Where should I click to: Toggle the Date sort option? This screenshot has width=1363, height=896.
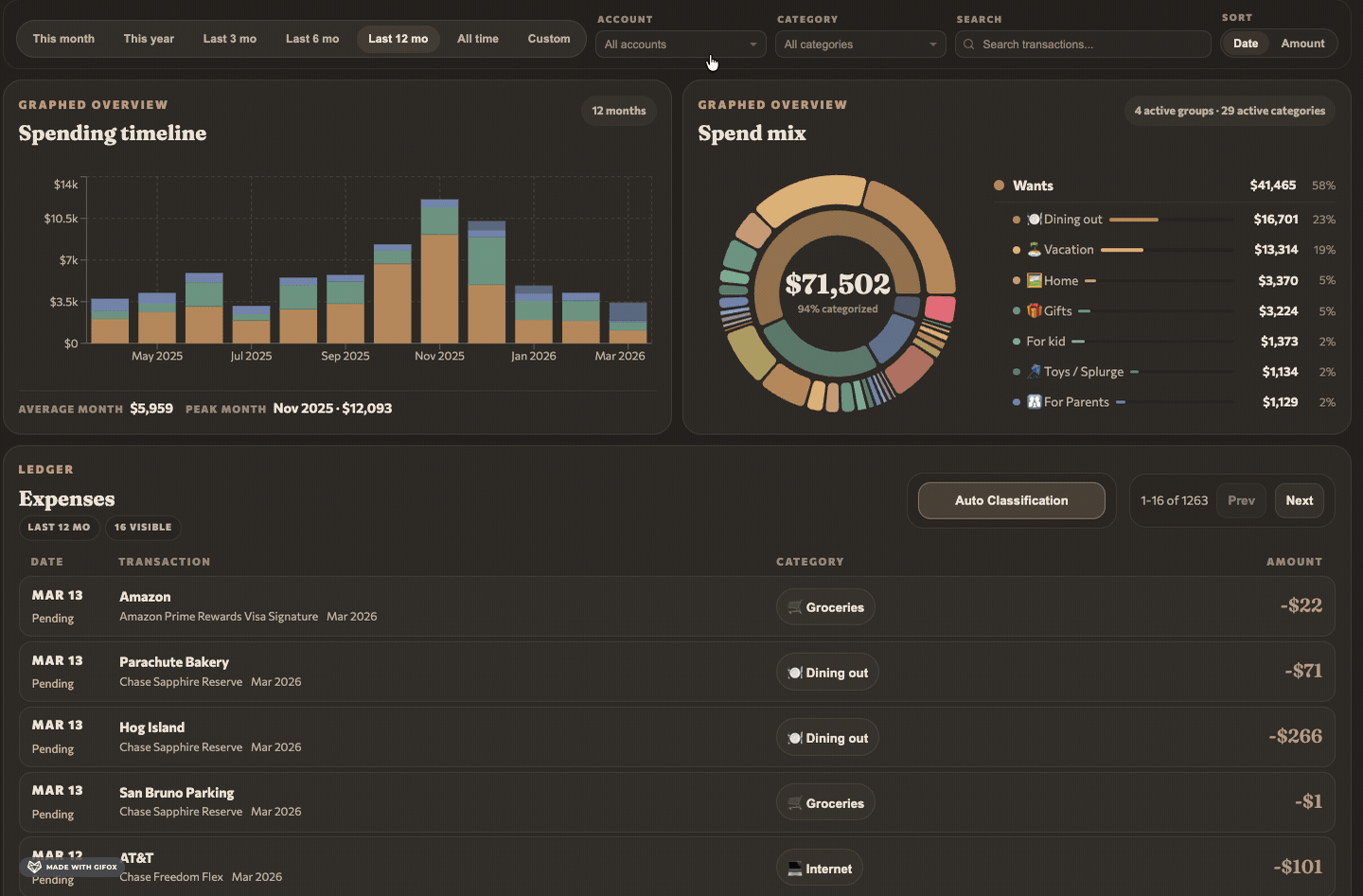(x=1245, y=43)
